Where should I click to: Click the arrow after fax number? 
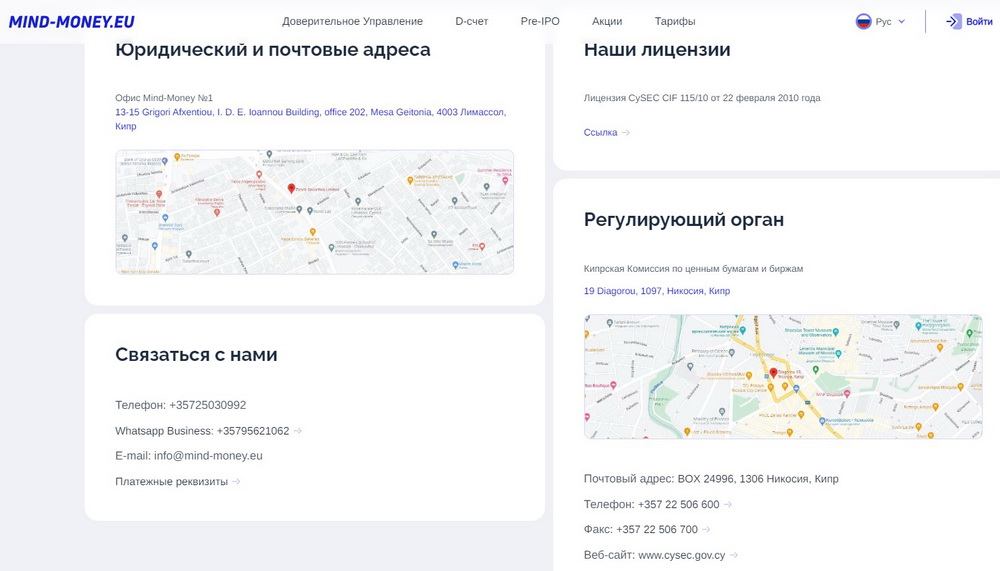tap(706, 530)
